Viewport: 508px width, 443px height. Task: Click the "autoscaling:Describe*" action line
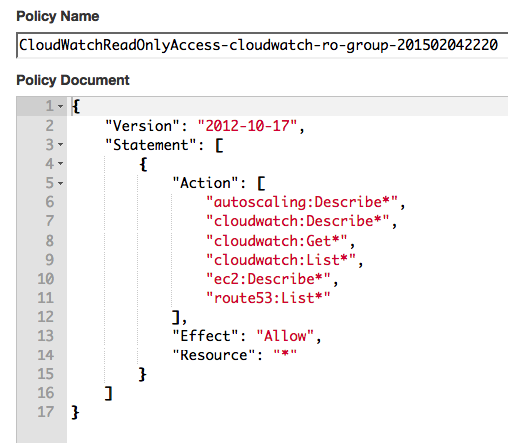pos(302,202)
